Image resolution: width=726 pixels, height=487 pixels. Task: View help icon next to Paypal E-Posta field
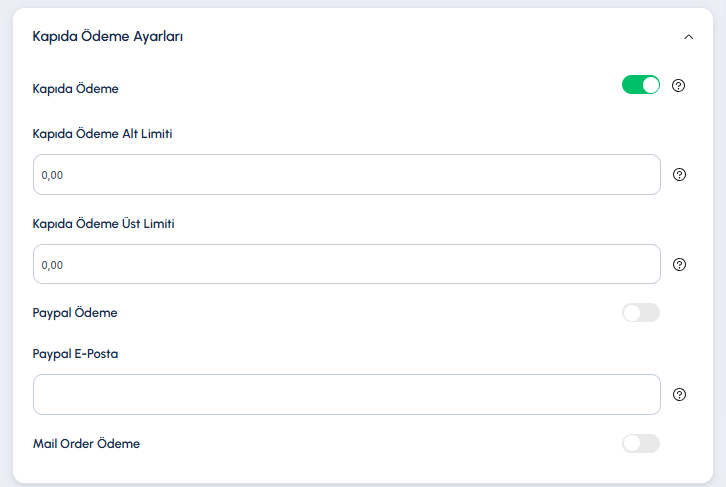tap(679, 394)
